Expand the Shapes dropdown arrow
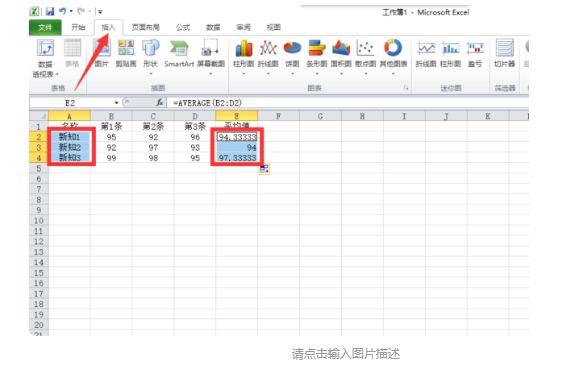Viewport: 572px width, 369px height. point(150,74)
